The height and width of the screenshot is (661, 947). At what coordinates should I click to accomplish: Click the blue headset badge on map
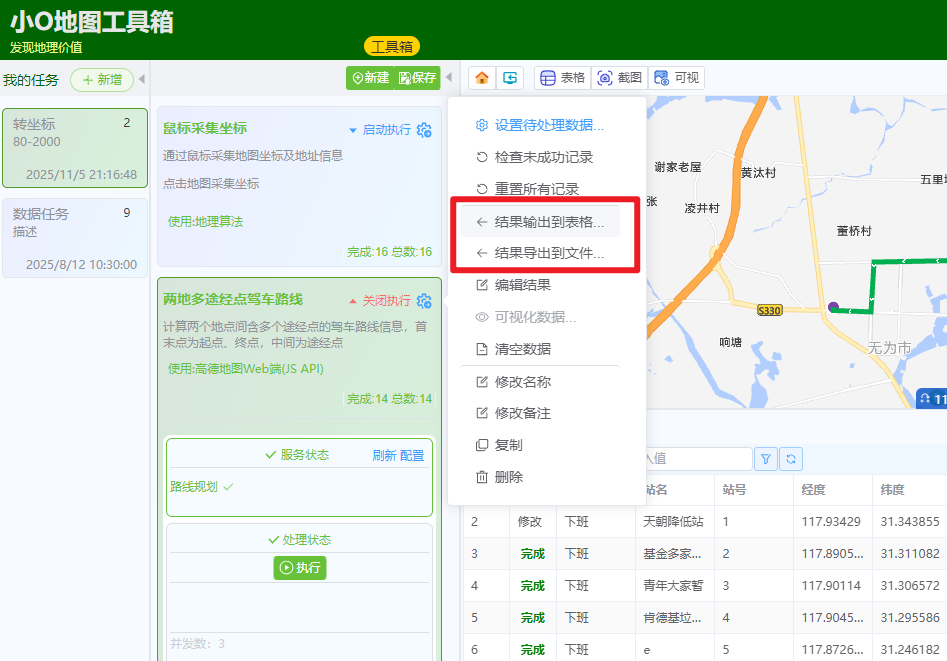point(931,399)
